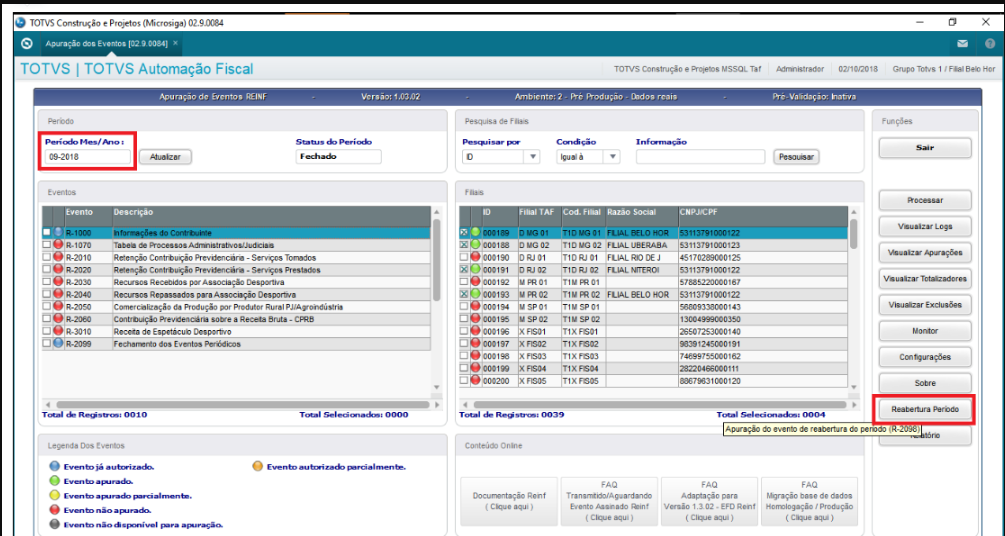Click the red status icon of branch 000190
Viewport: 1005px width, 536px height.
coord(476,257)
